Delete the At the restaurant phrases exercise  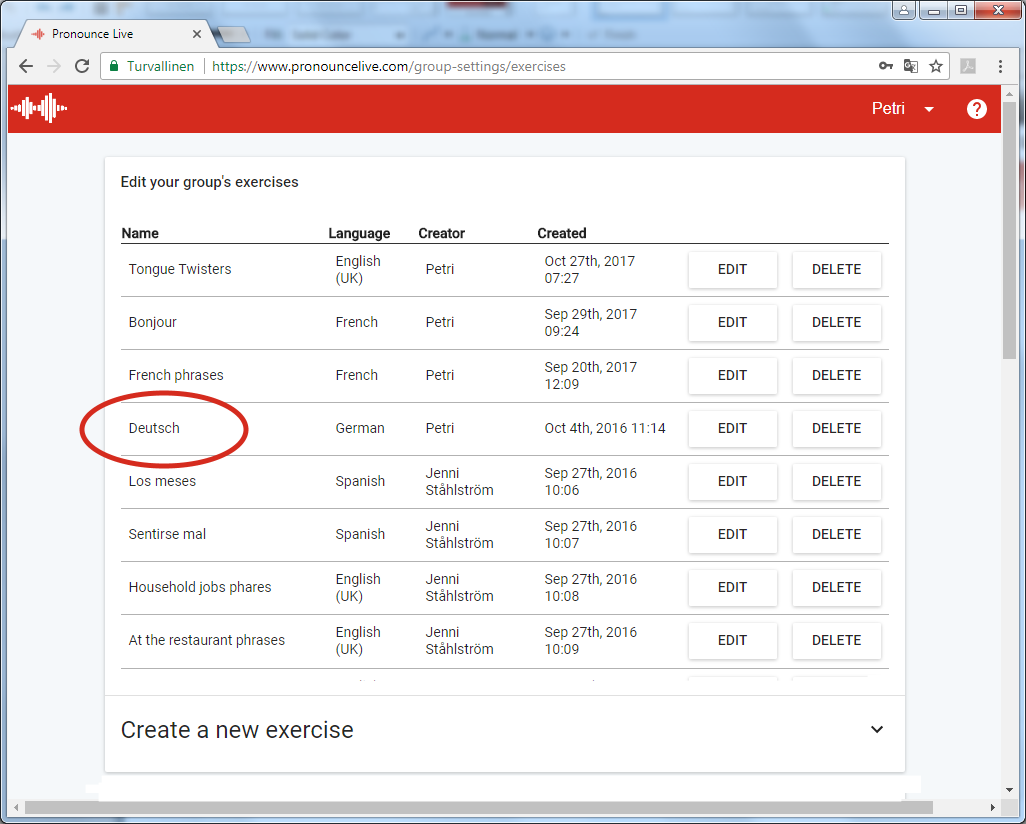pyautogui.click(x=836, y=641)
